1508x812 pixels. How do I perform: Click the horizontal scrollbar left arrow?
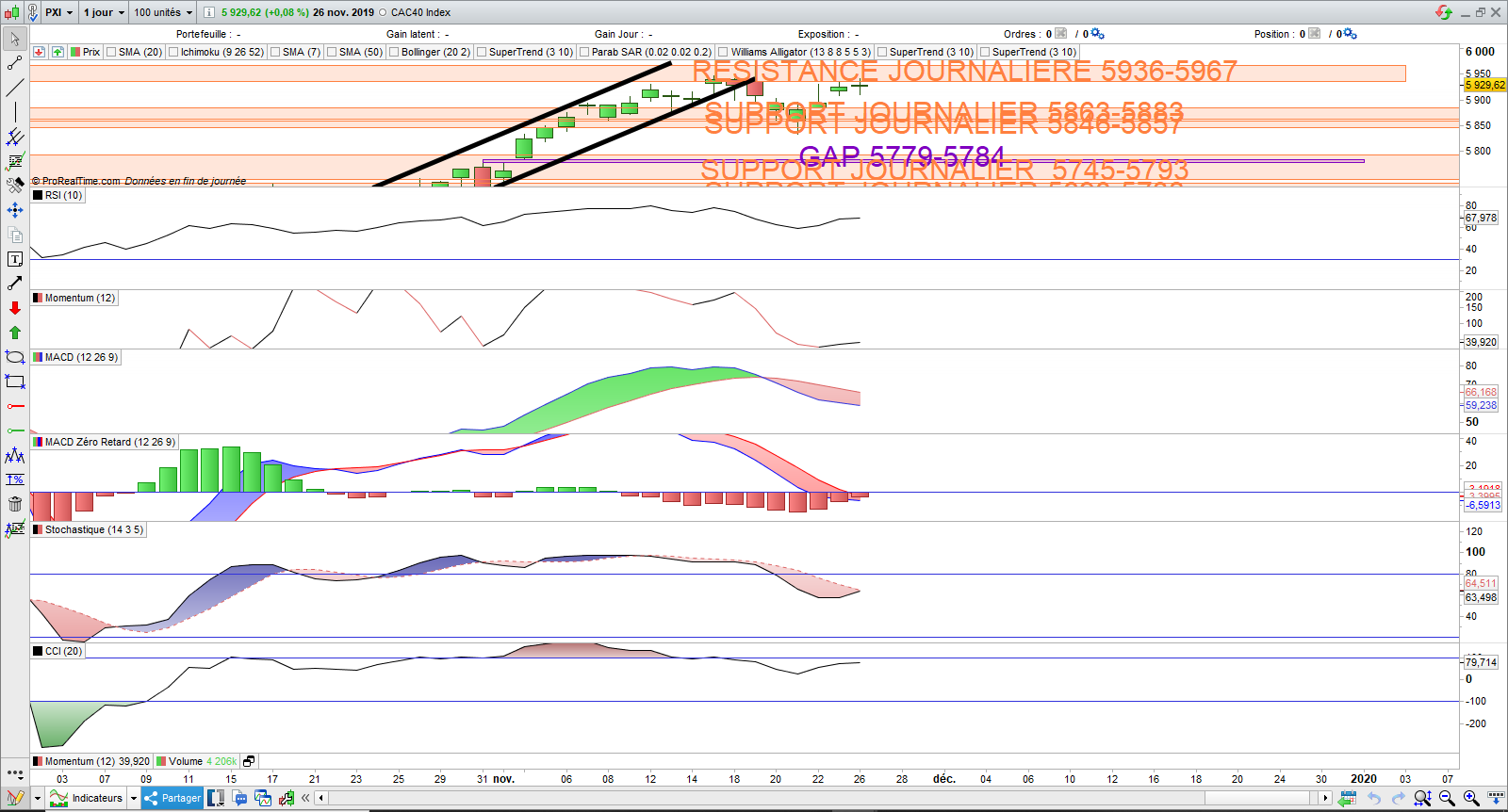tap(321, 798)
